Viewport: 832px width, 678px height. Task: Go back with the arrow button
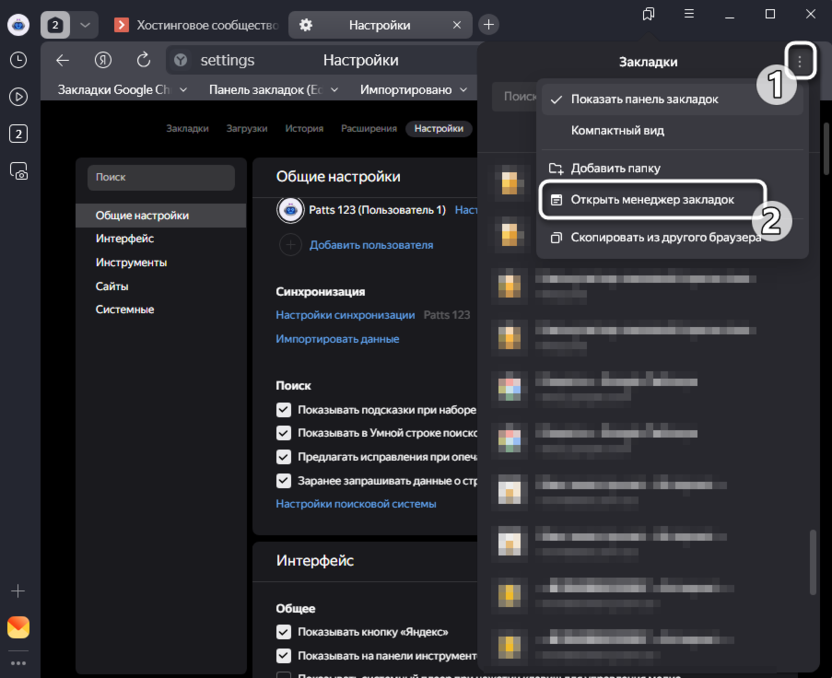coord(63,60)
